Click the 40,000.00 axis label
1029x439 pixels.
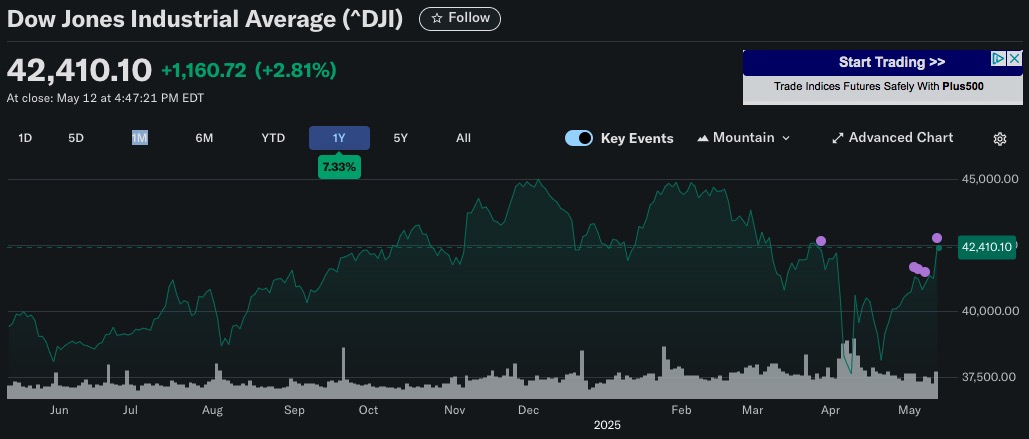(990, 311)
